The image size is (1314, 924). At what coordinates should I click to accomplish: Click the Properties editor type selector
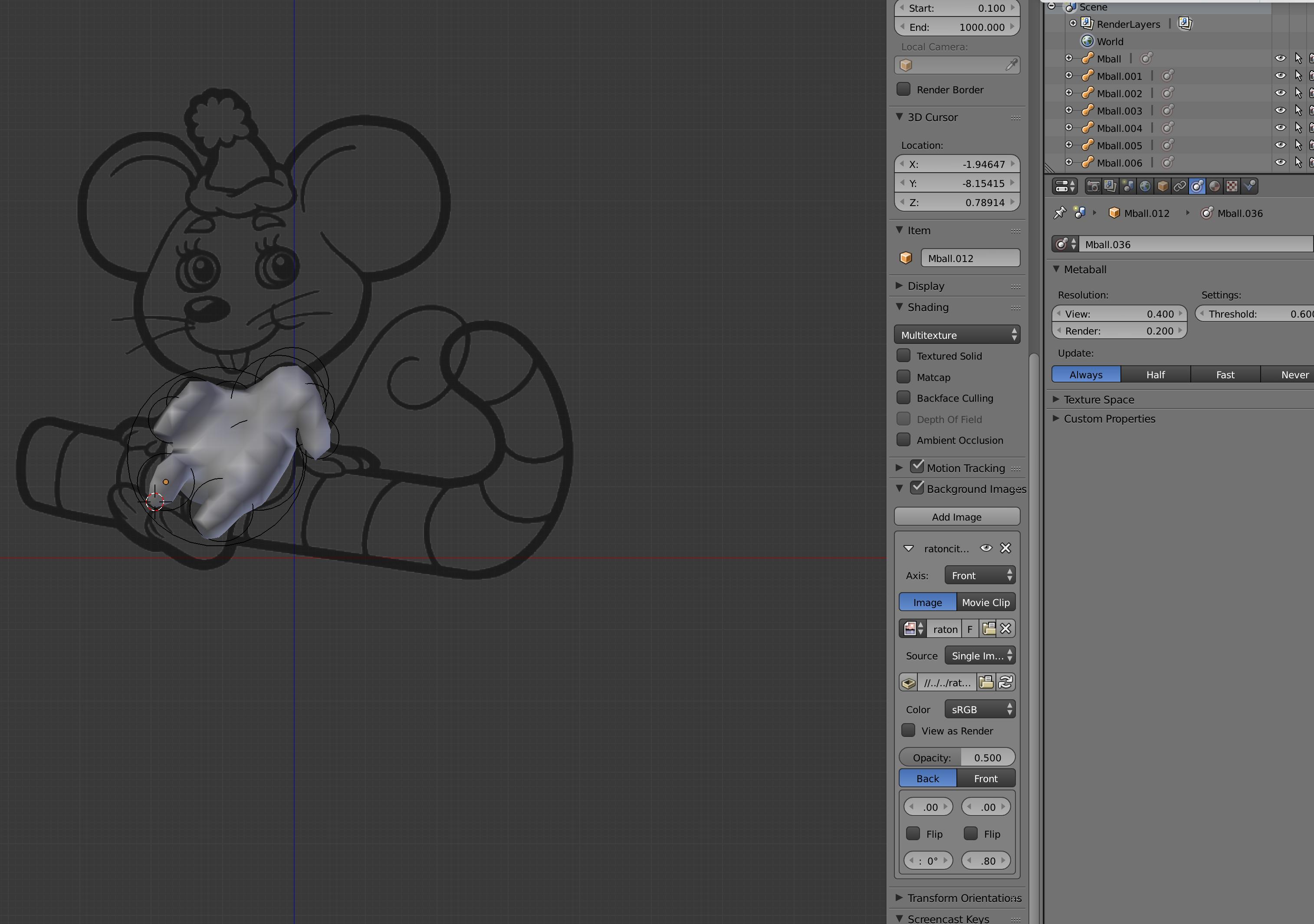click(x=1065, y=187)
